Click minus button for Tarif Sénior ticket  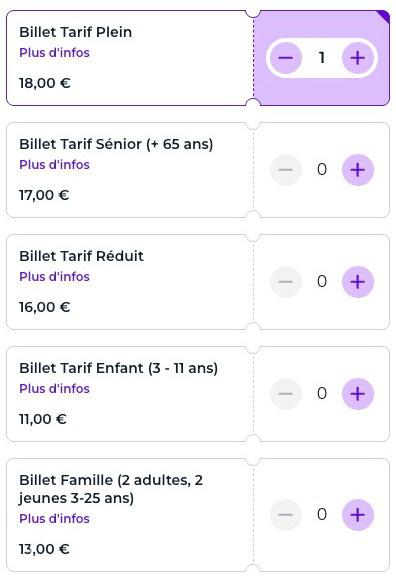pyautogui.click(x=286, y=170)
